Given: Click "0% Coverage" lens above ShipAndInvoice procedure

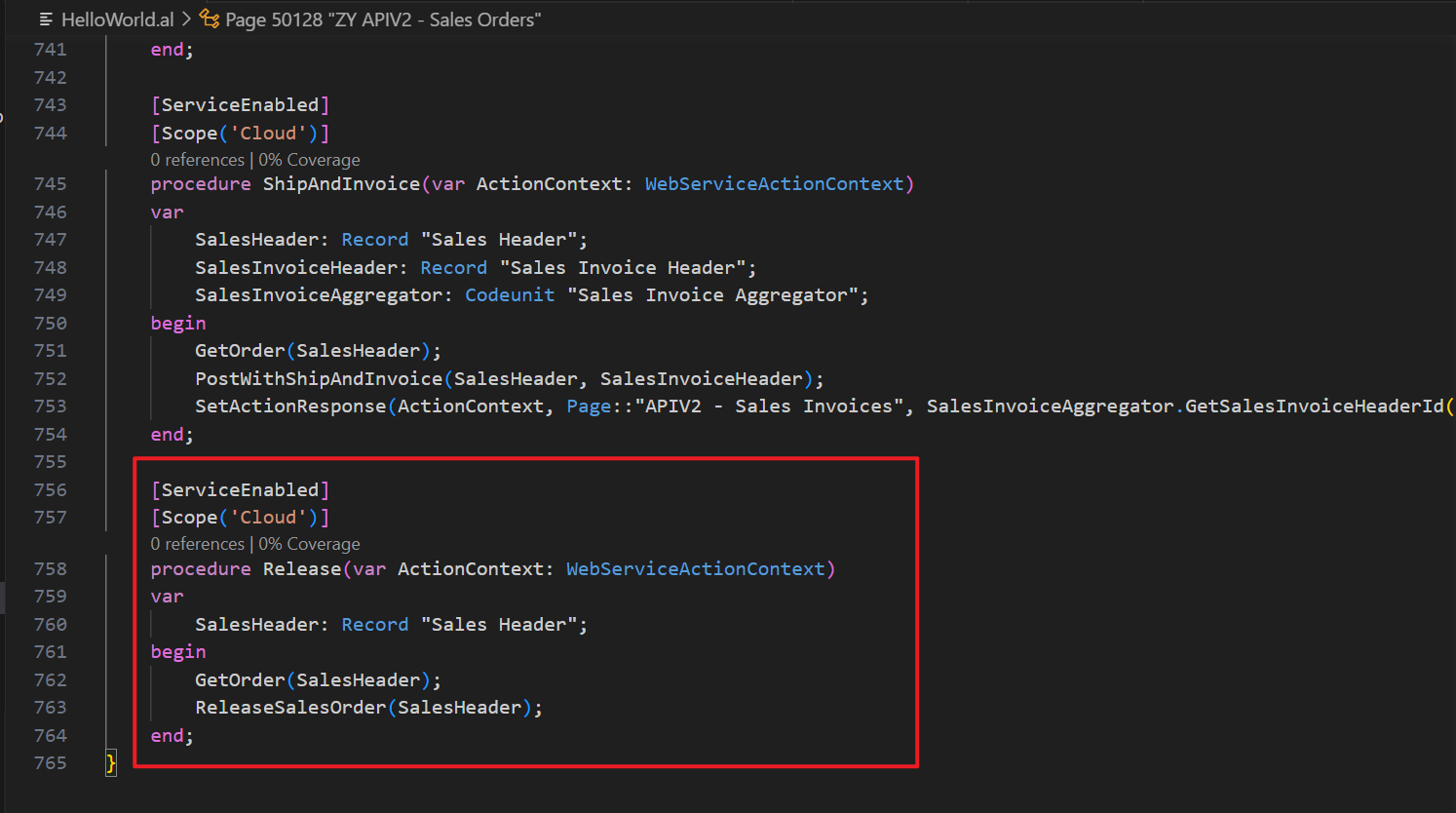Looking at the screenshot, I should [309, 160].
